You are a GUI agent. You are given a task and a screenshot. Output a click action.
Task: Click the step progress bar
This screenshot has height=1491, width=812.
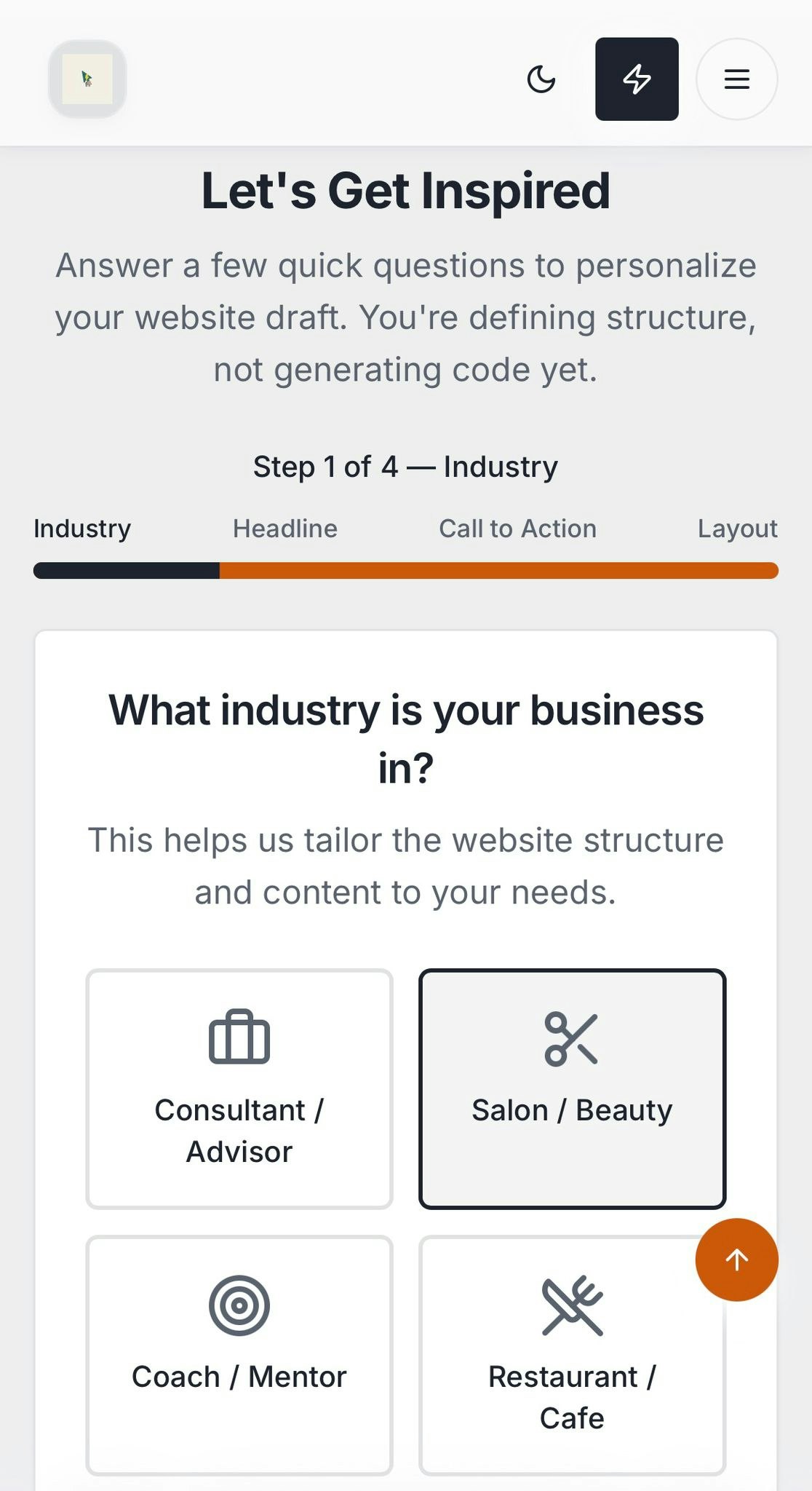point(406,572)
